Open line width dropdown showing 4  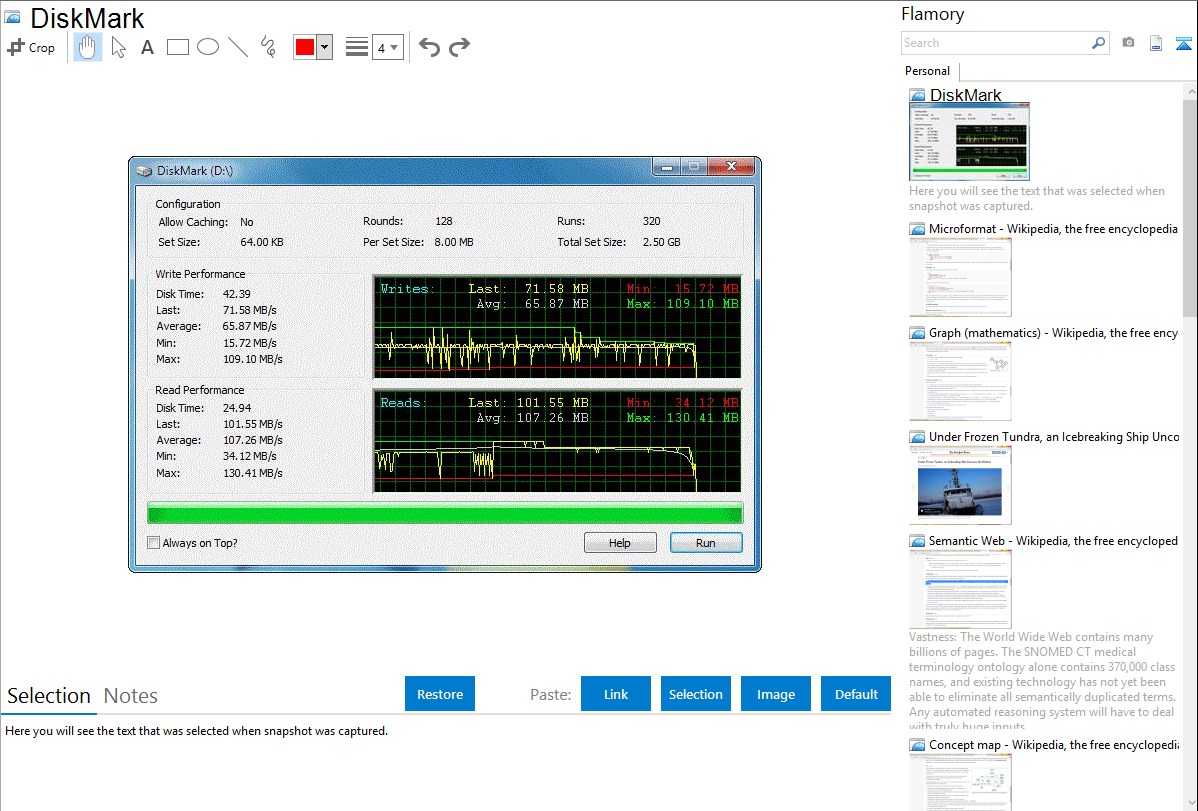387,48
